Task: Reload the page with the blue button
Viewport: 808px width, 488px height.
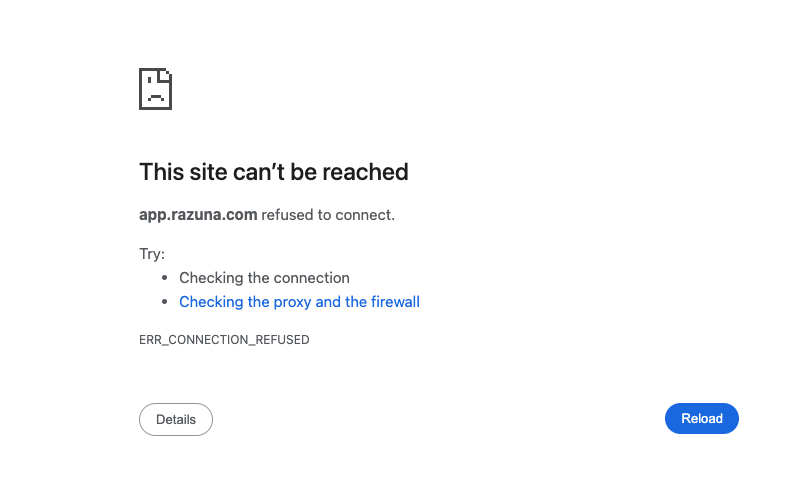Action: pyautogui.click(x=701, y=418)
